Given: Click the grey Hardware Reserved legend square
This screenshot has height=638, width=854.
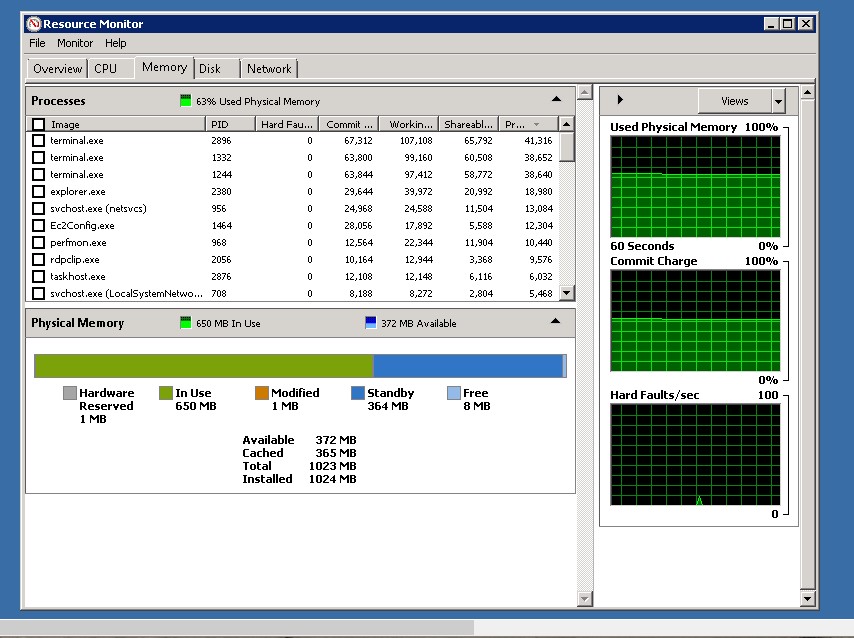Looking at the screenshot, I should [69, 393].
